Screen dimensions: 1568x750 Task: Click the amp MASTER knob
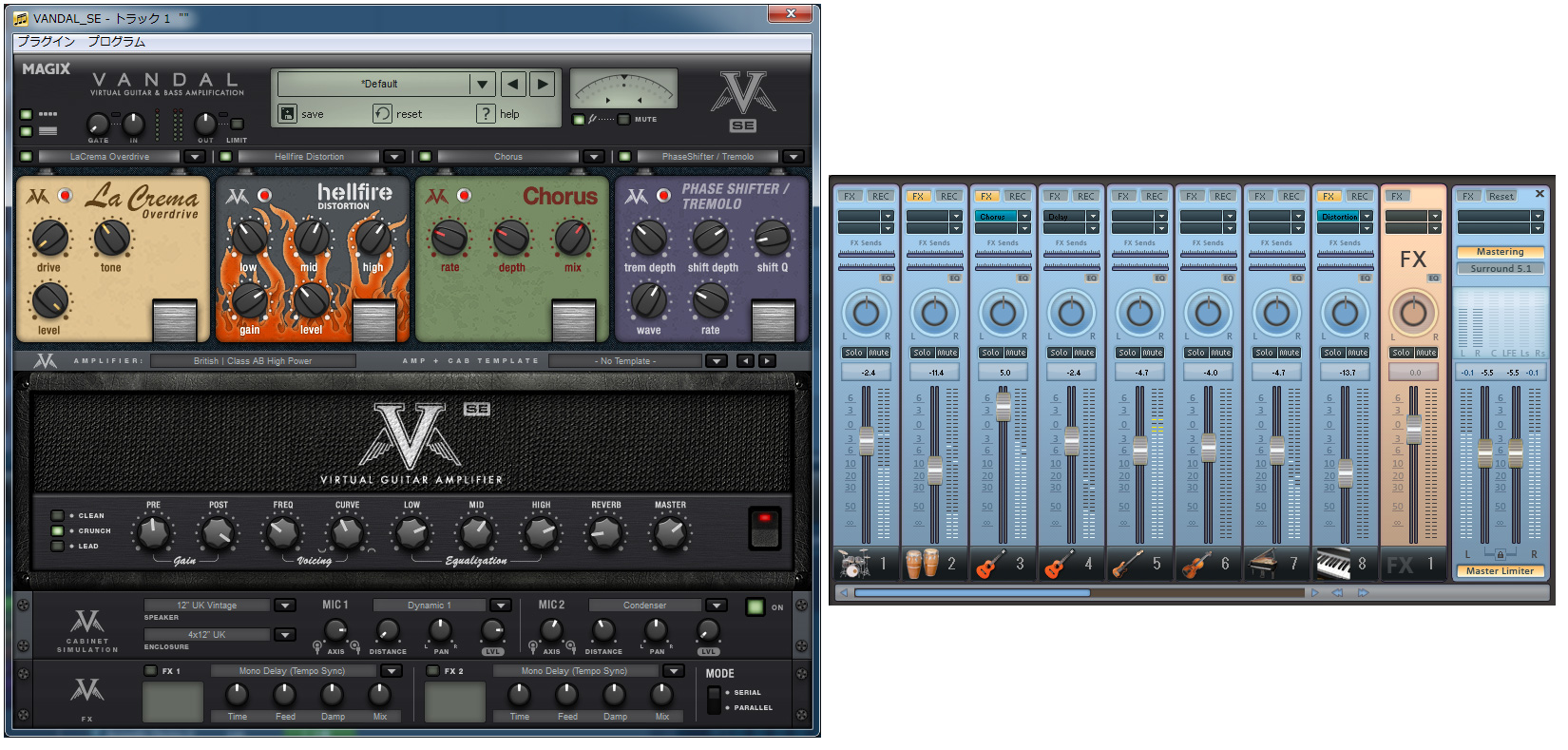670,533
